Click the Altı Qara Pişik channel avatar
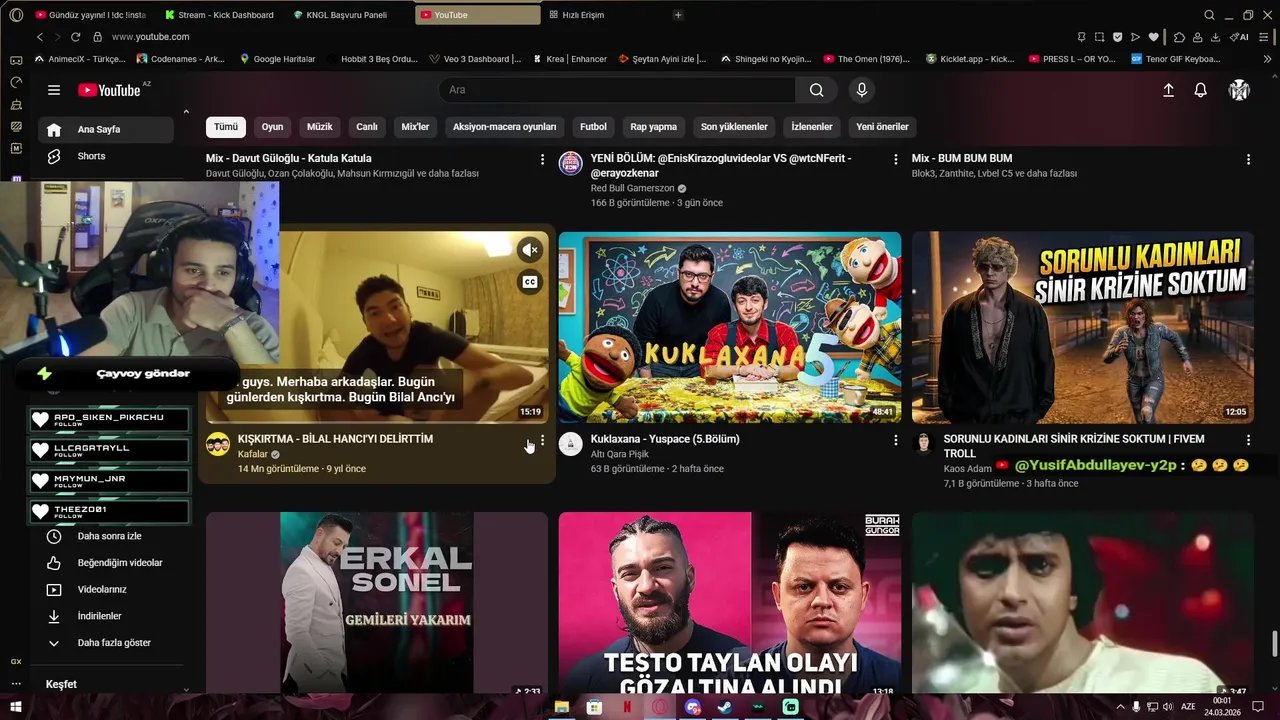Screen dimensions: 1280x720 tap(570, 444)
